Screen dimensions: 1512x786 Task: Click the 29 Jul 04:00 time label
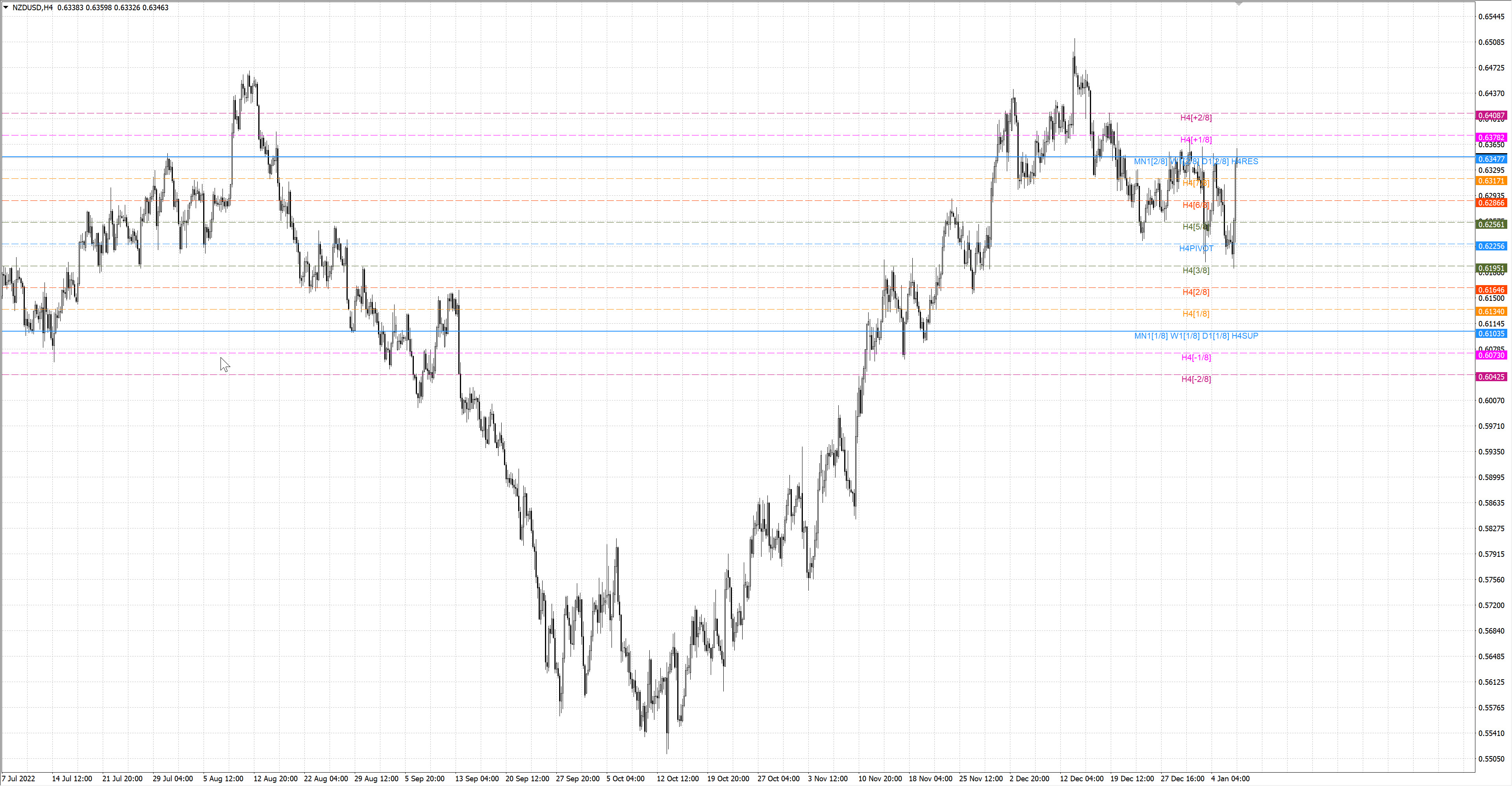172,779
